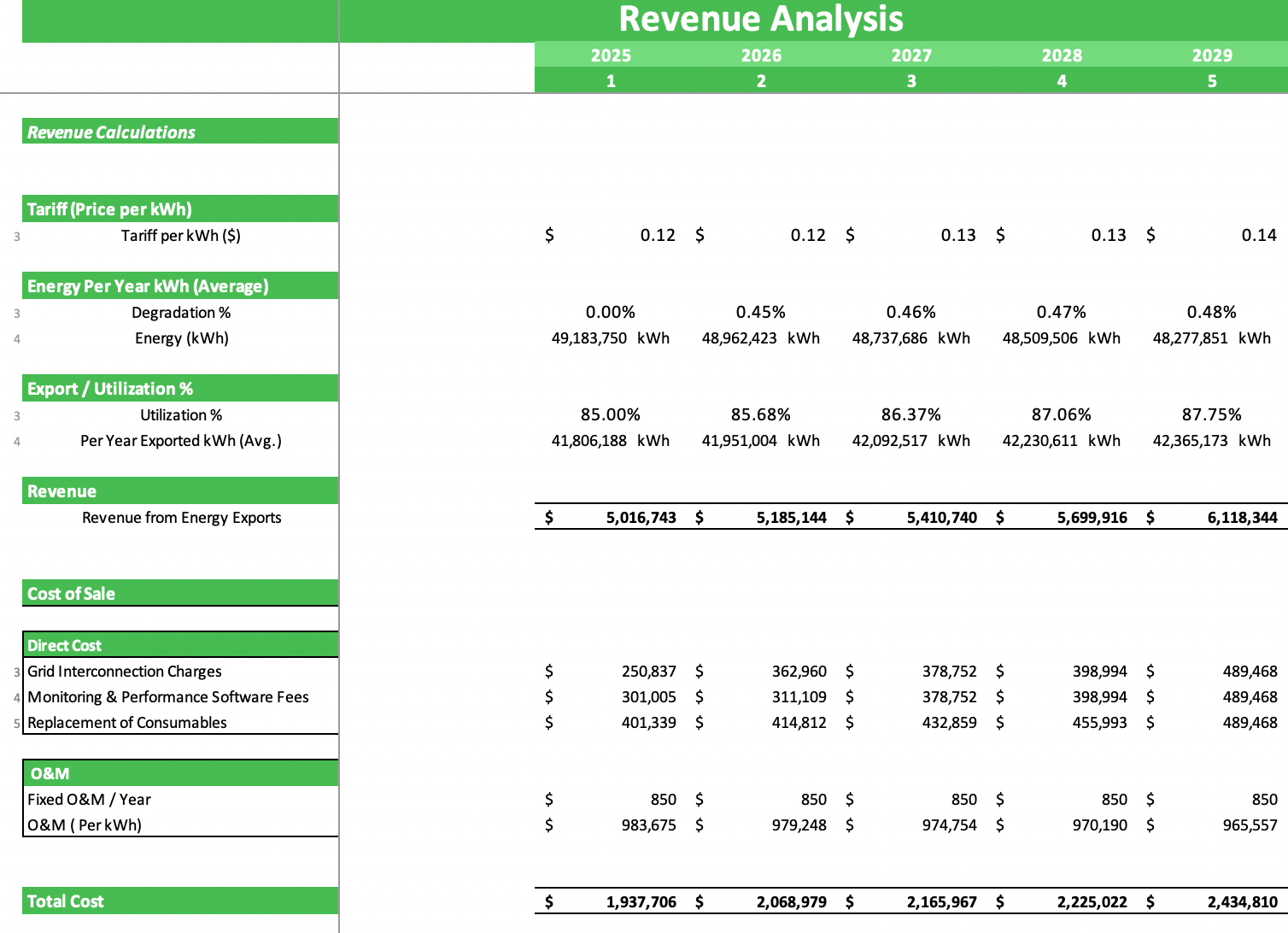The width and height of the screenshot is (1288, 933).
Task: Click the Per Year Exported kWh label
Action: coord(180,440)
